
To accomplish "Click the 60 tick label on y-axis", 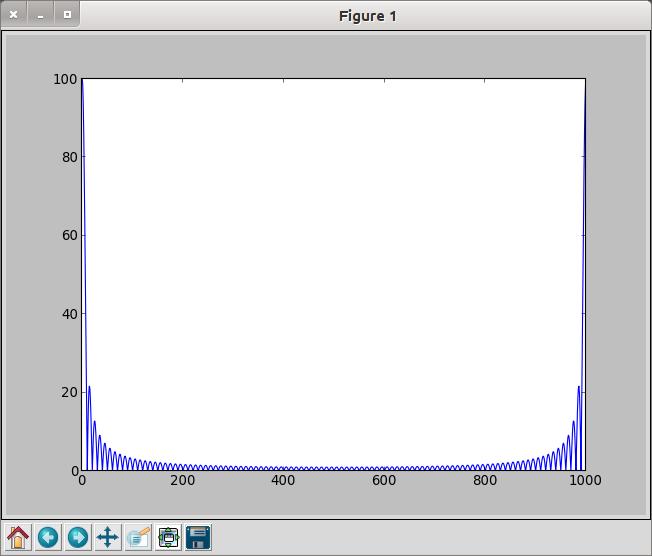I will tap(68, 236).
